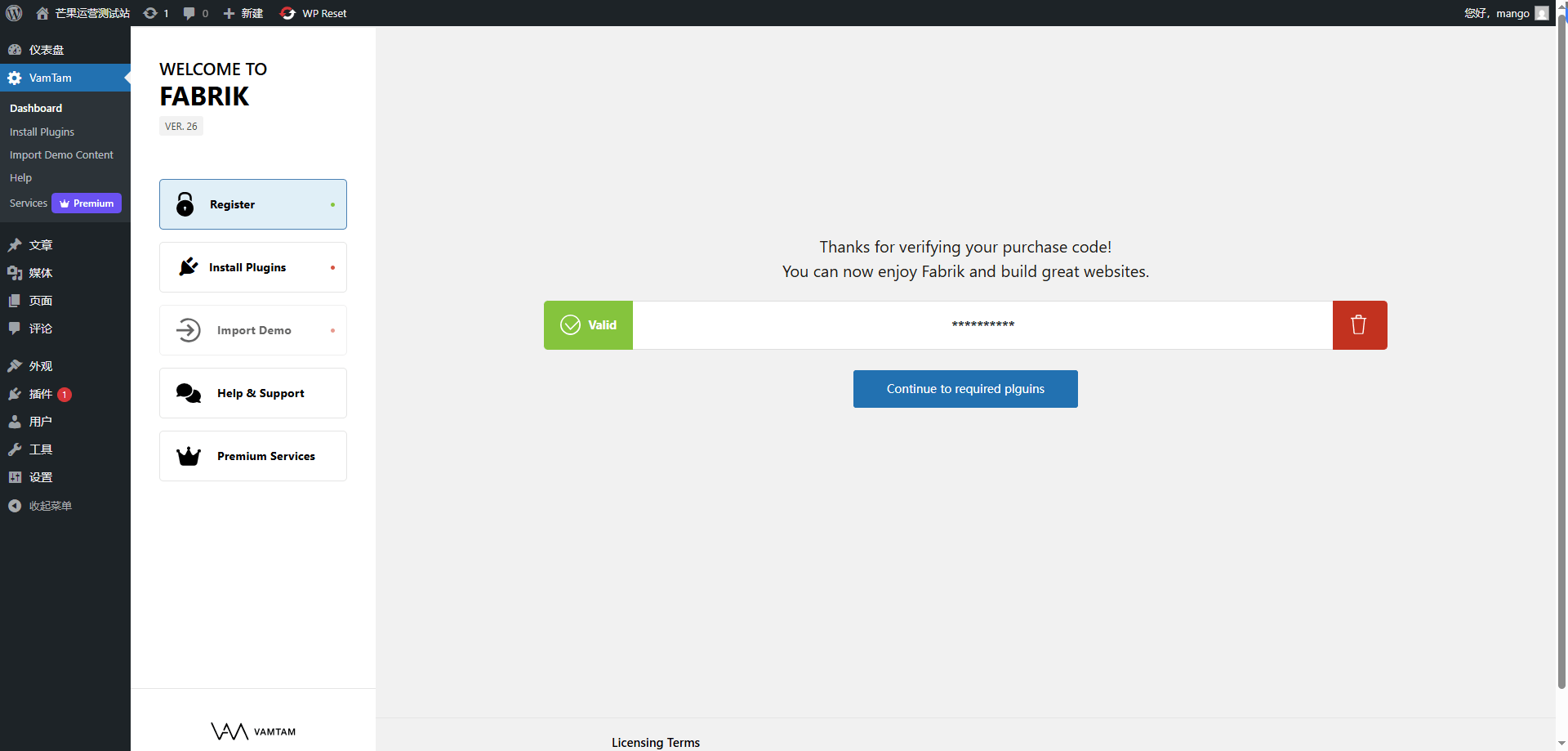Click 收起菜单 collapse menu text
1568x751 pixels.
coord(51,506)
